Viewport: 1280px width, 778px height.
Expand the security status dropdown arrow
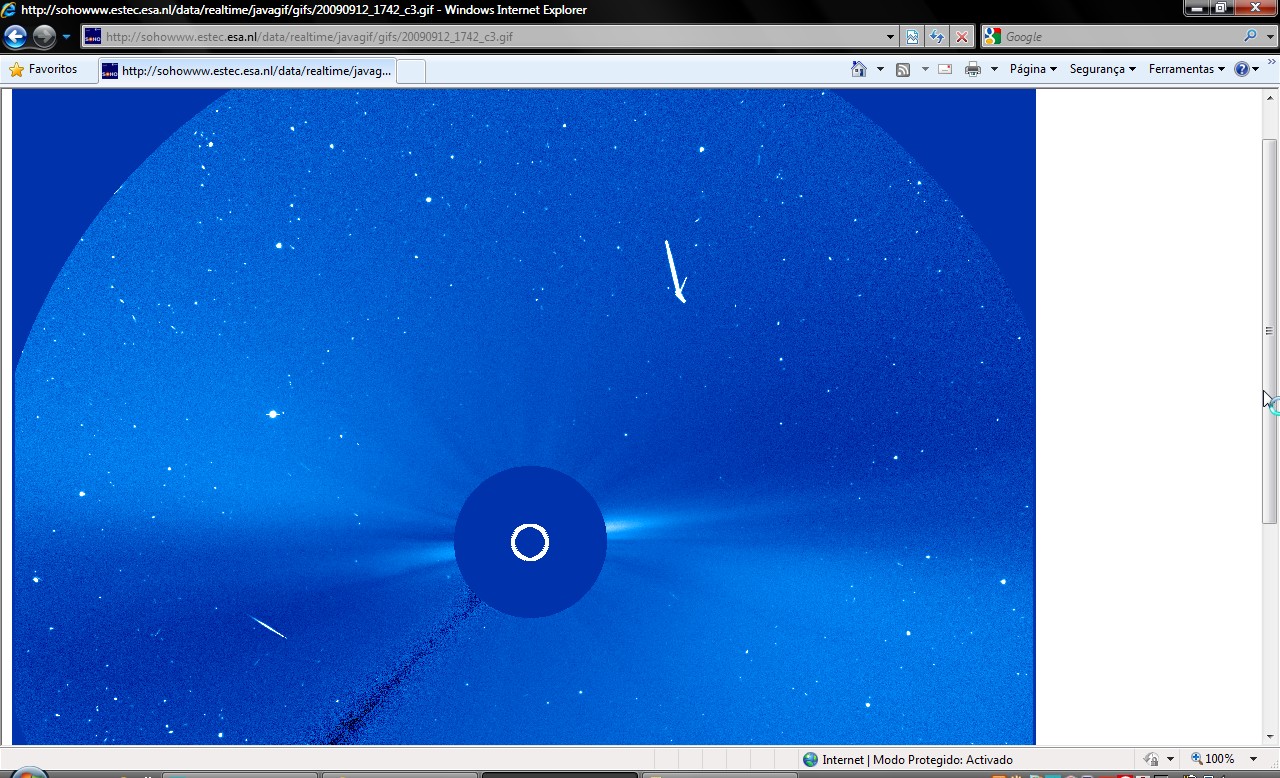1170,760
